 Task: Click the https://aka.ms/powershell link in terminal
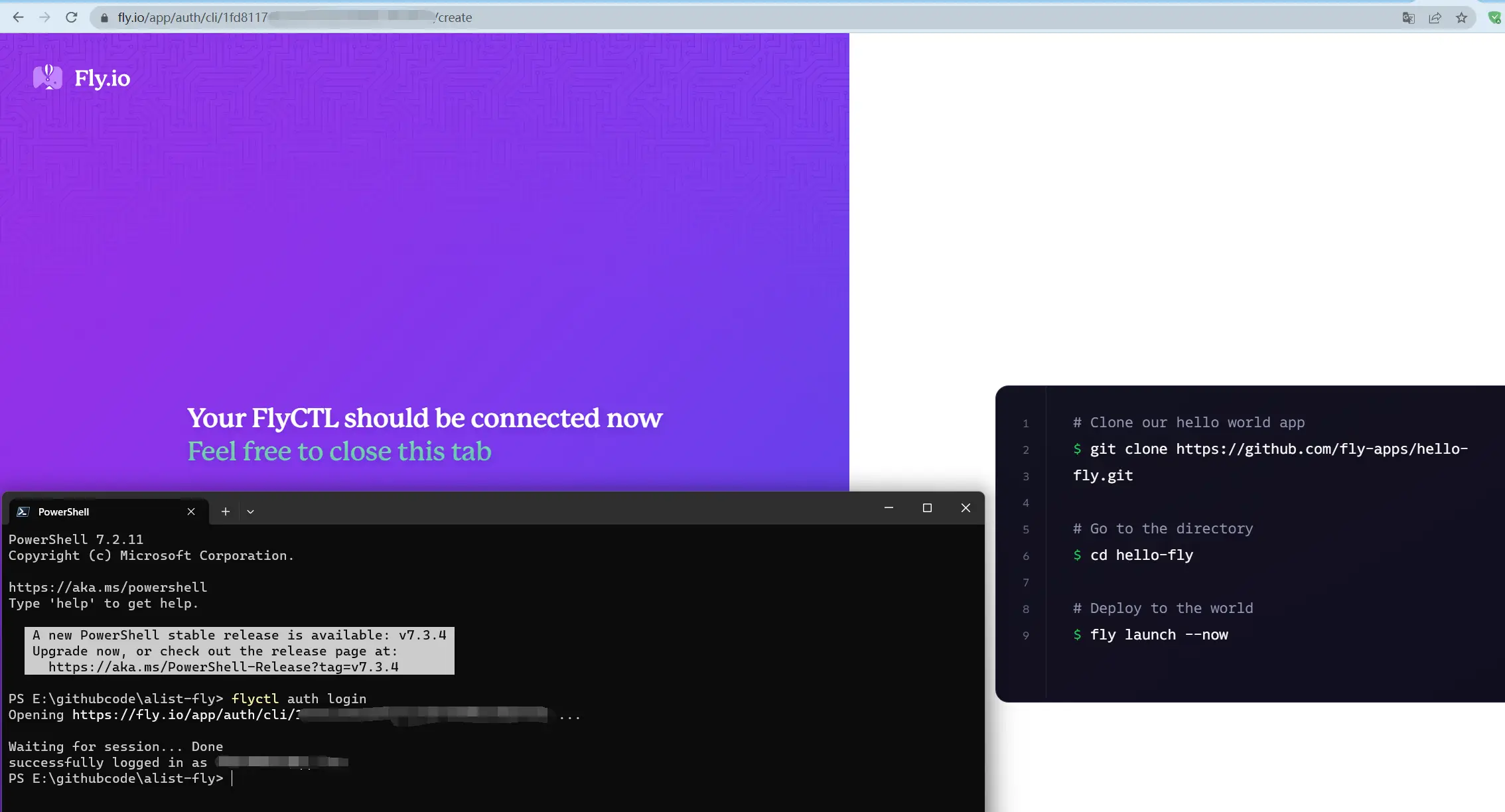click(x=107, y=587)
